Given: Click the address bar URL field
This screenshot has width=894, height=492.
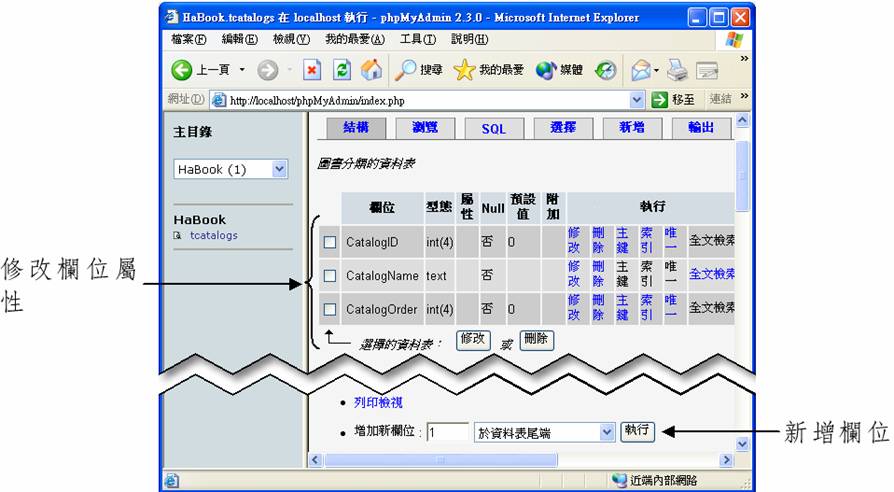Looking at the screenshot, I should 428,100.
